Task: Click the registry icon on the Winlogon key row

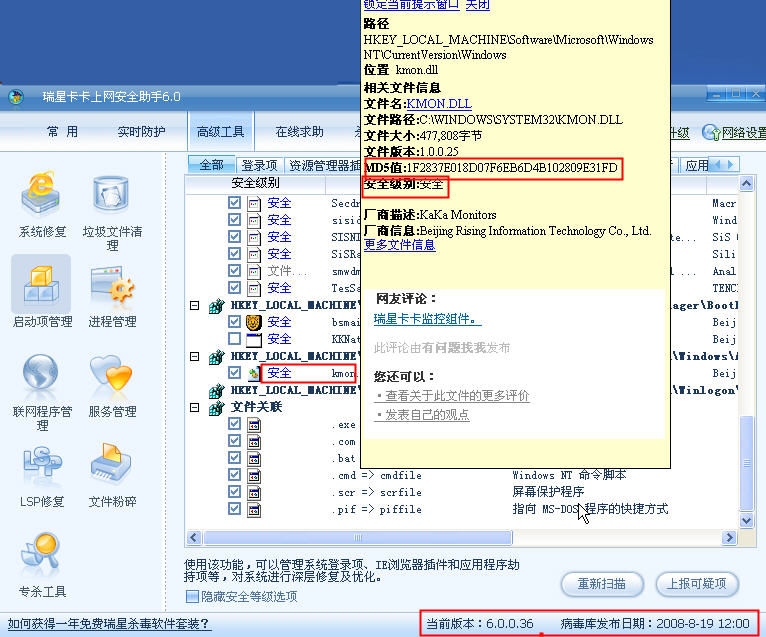Action: pyautogui.click(x=216, y=390)
